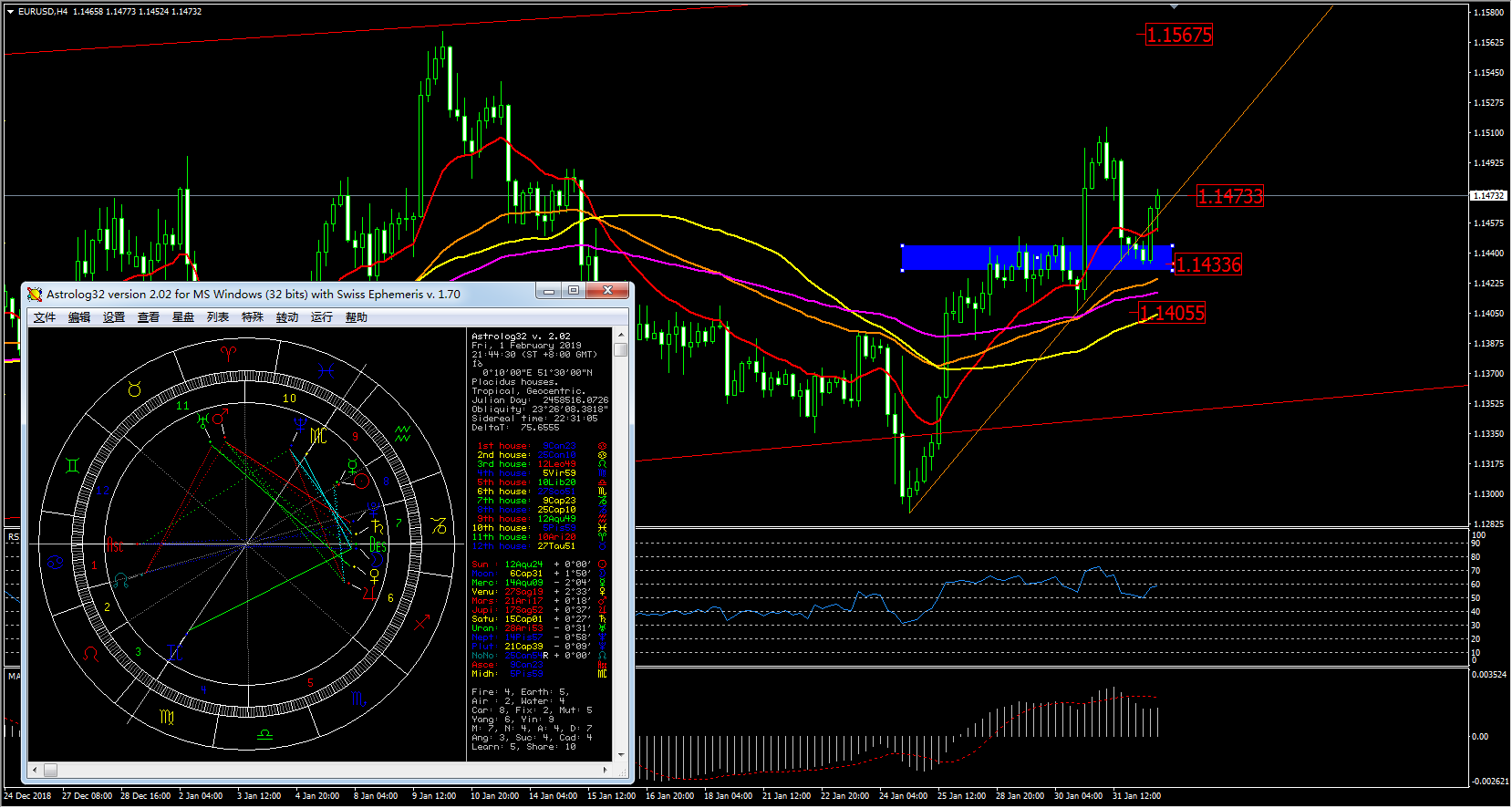Click the blue Pisces glyph on the zodiac wheel
The width and height of the screenshot is (1512, 808).
coord(326,370)
